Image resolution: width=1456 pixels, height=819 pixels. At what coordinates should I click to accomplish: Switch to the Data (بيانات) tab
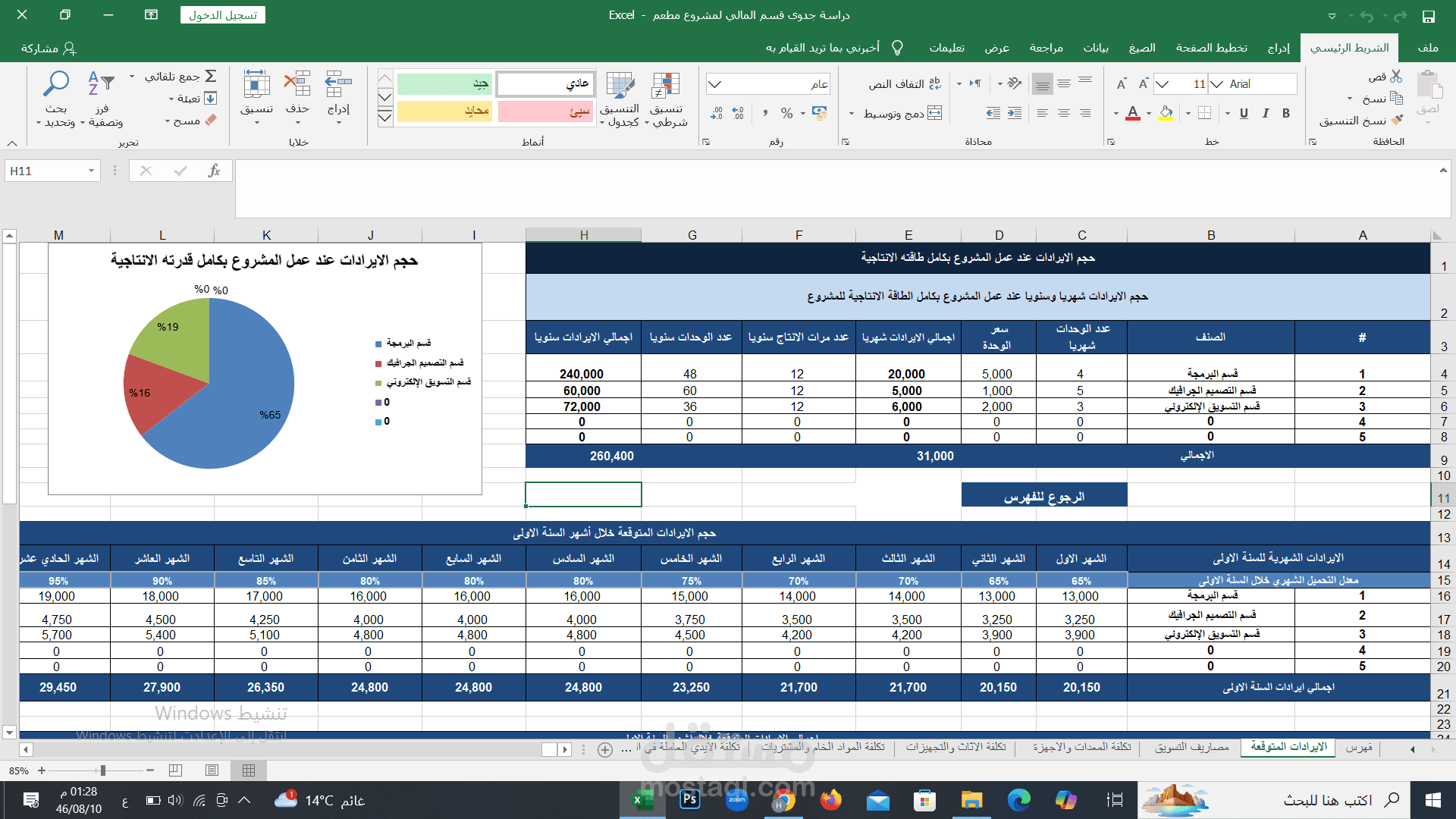tap(1096, 48)
